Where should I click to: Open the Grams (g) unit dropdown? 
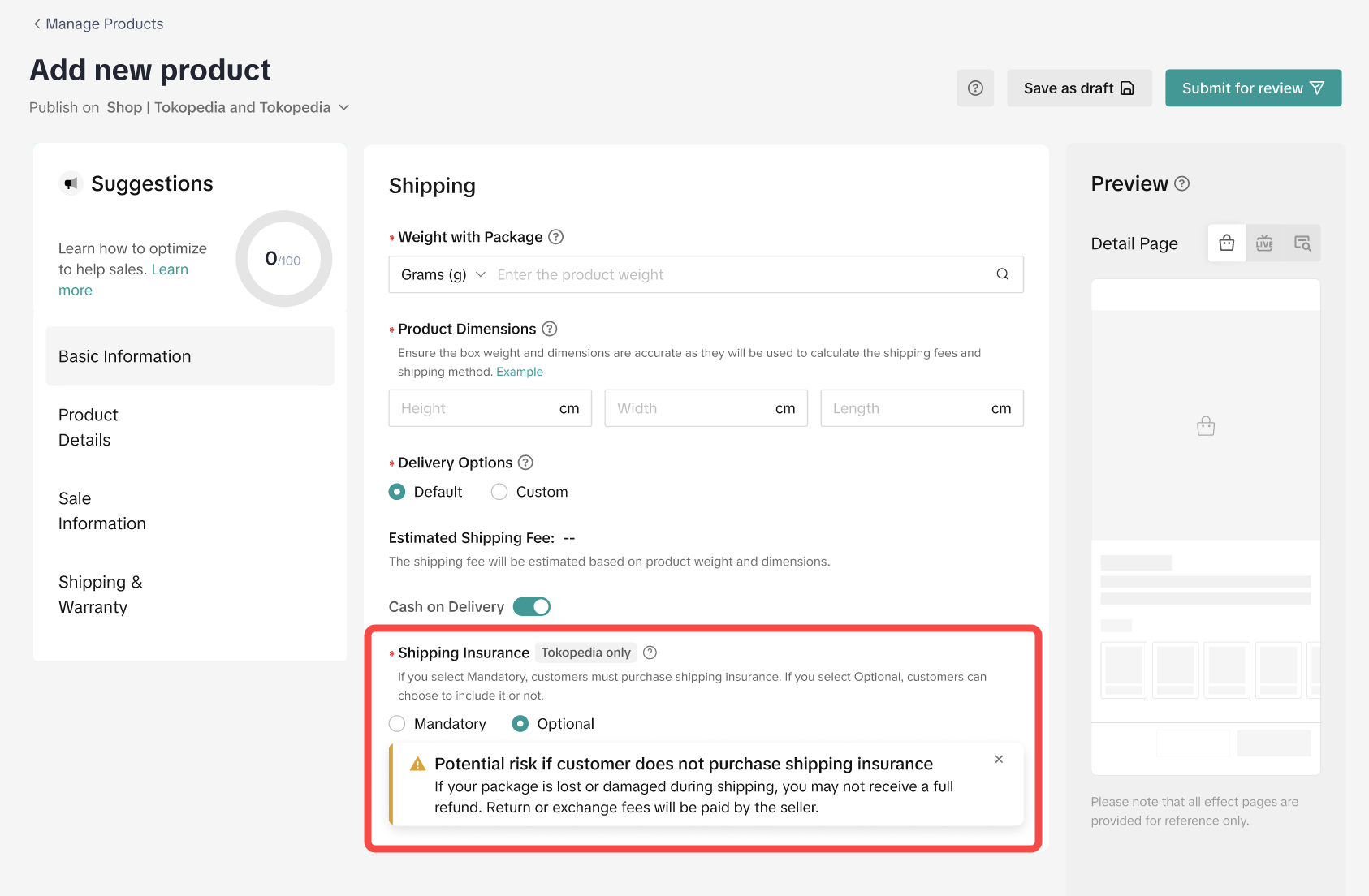[x=443, y=274]
